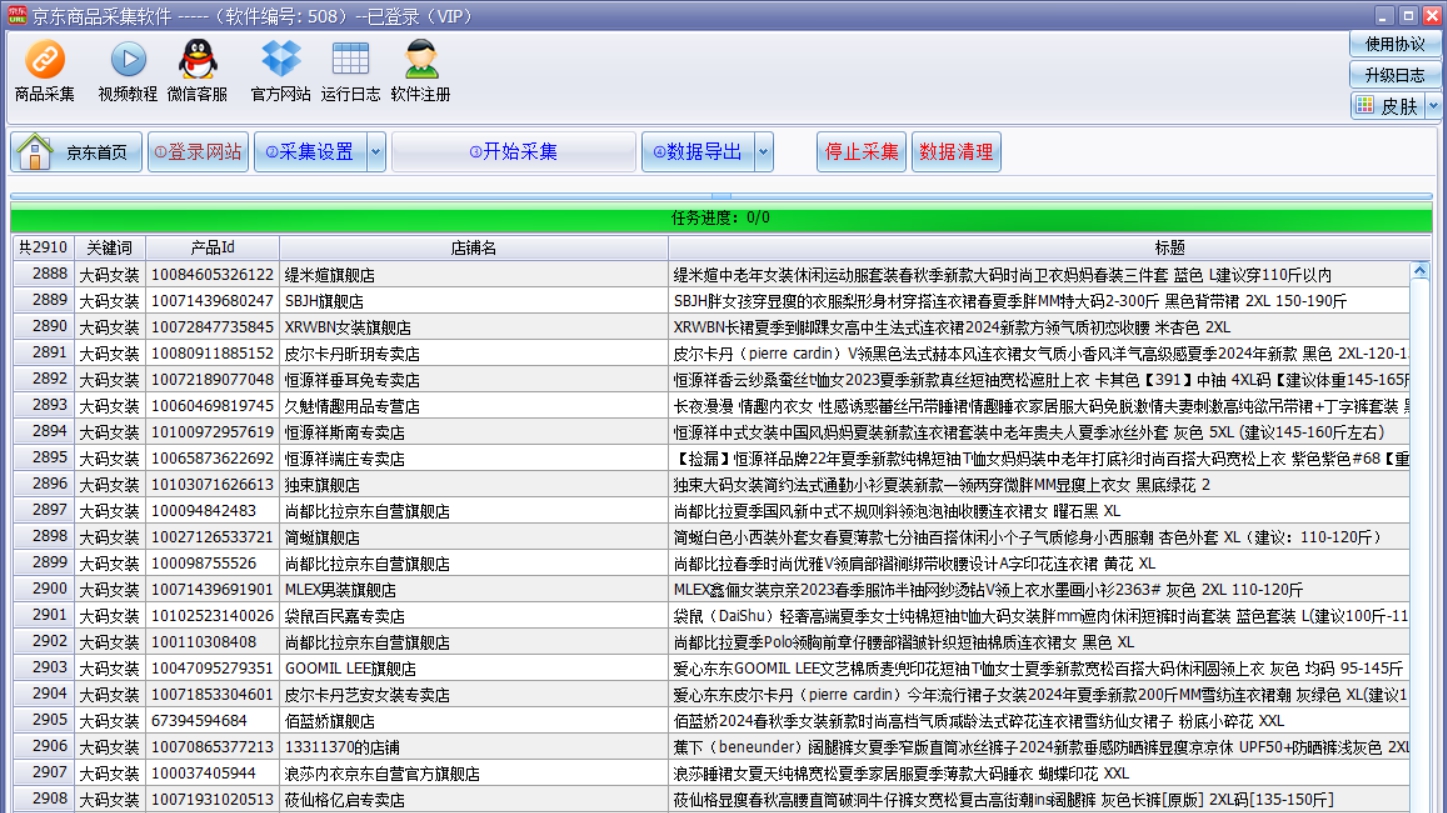The width and height of the screenshot is (1447, 813).
Task: Click the 软件注册 registration icon
Action: tap(420, 60)
